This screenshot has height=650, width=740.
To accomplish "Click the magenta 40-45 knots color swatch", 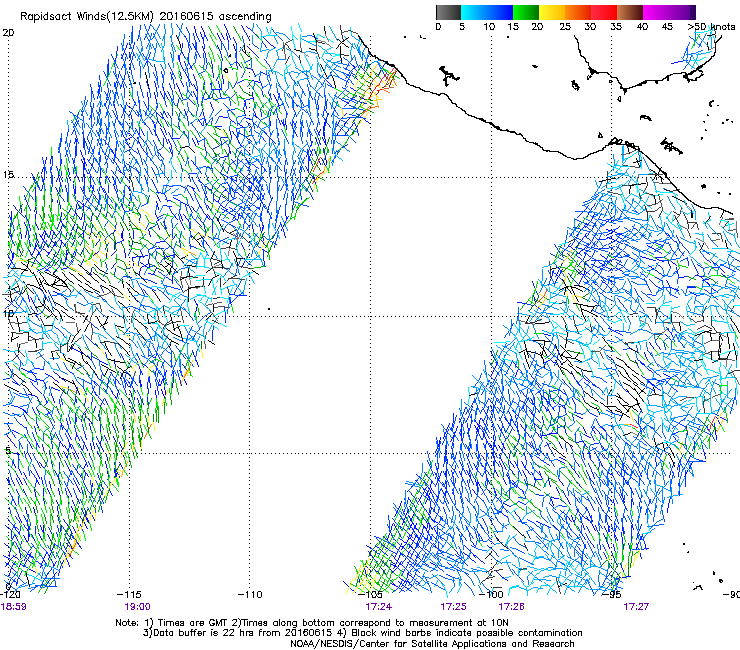I will point(656,12).
